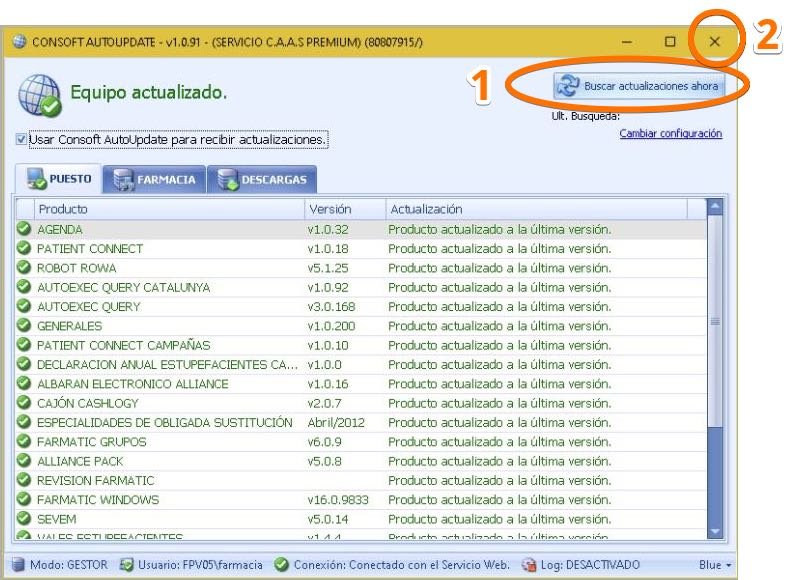Switch to the PUESTO tab

(59, 179)
